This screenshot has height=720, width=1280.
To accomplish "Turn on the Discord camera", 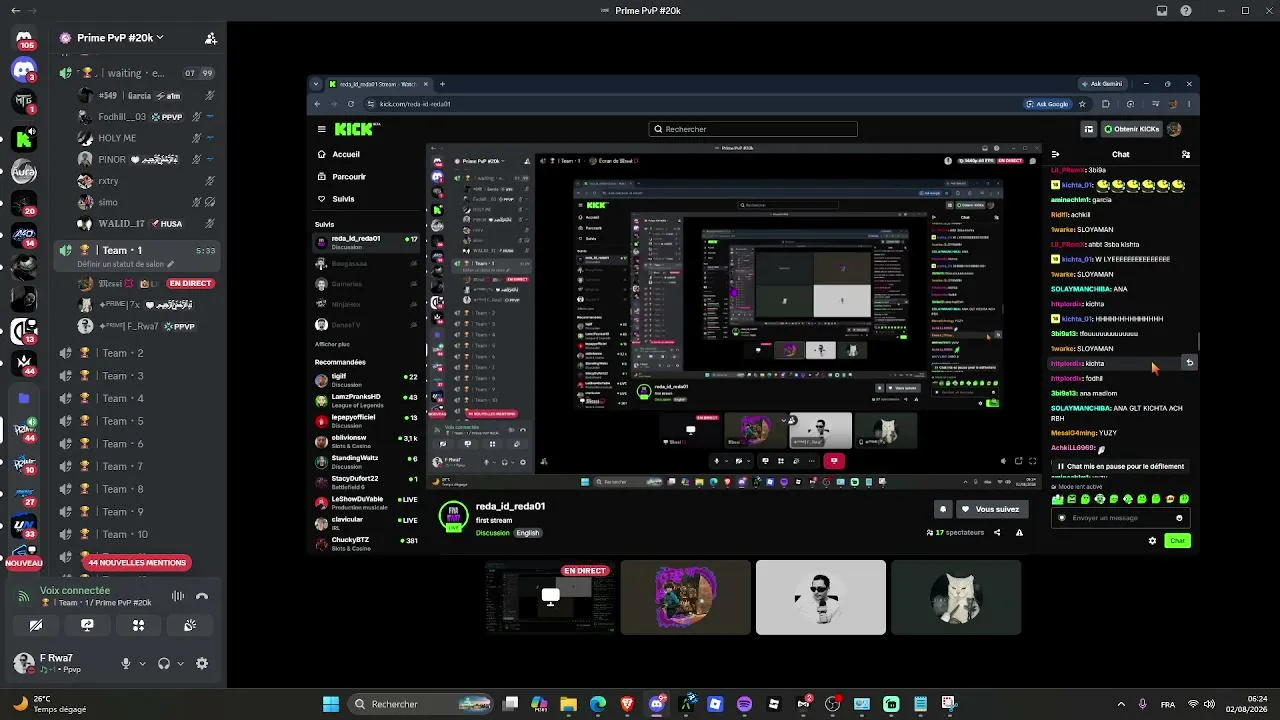I will point(36,625).
